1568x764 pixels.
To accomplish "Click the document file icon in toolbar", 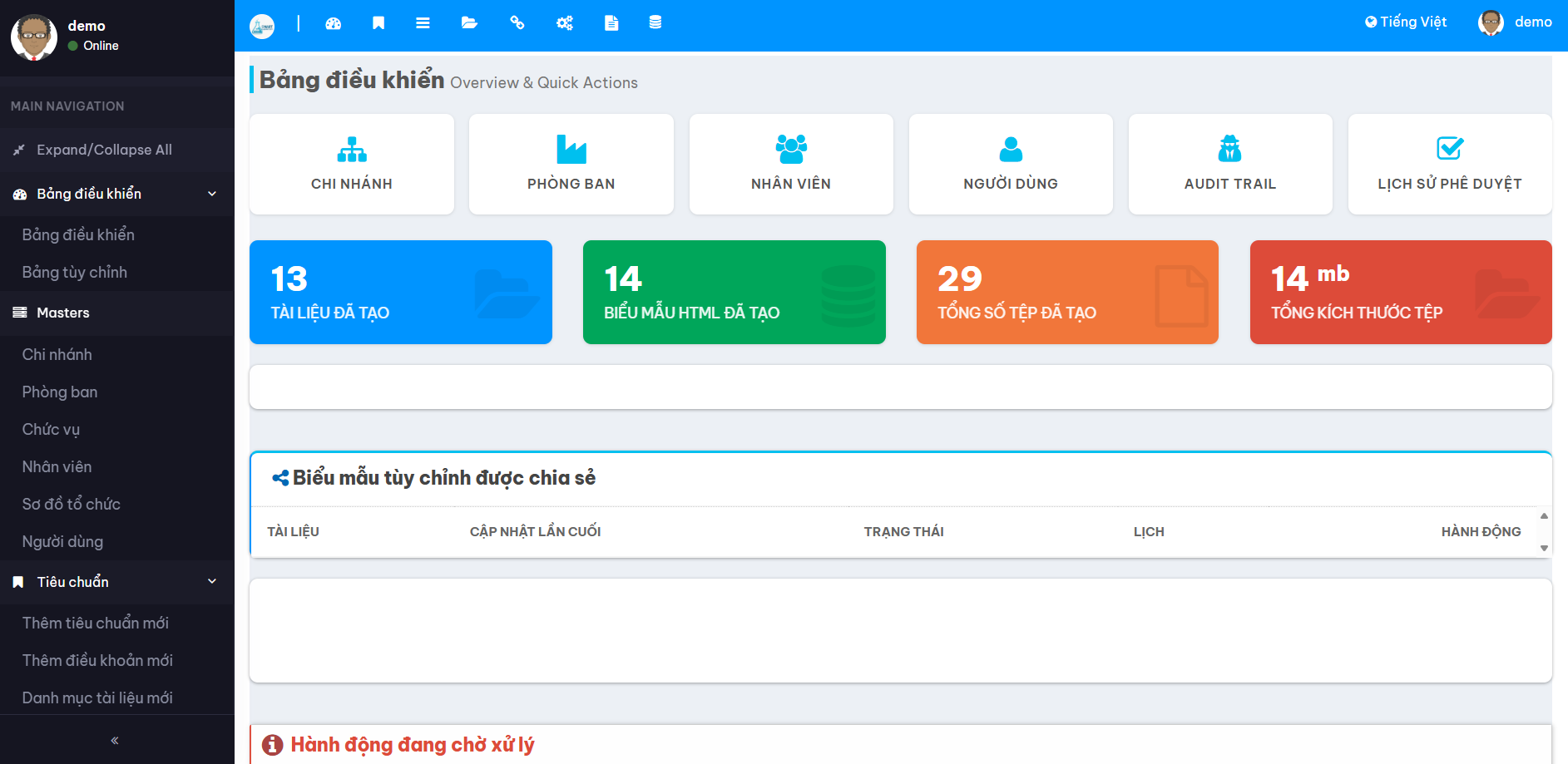I will [x=611, y=23].
